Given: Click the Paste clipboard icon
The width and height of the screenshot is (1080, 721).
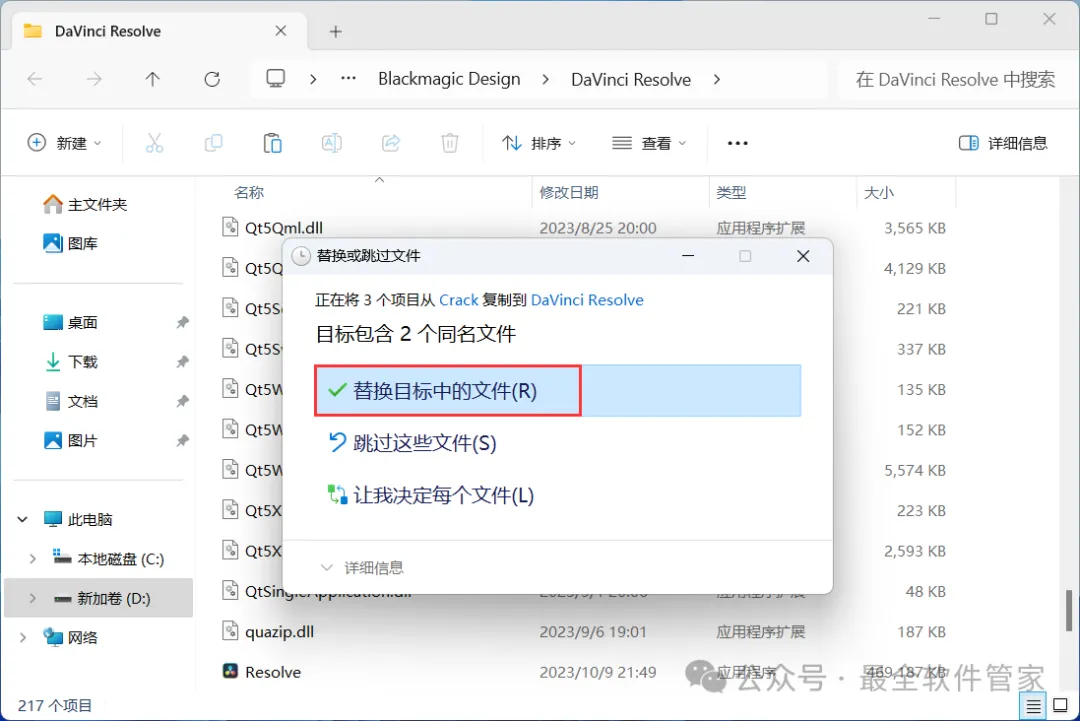Looking at the screenshot, I should [273, 143].
